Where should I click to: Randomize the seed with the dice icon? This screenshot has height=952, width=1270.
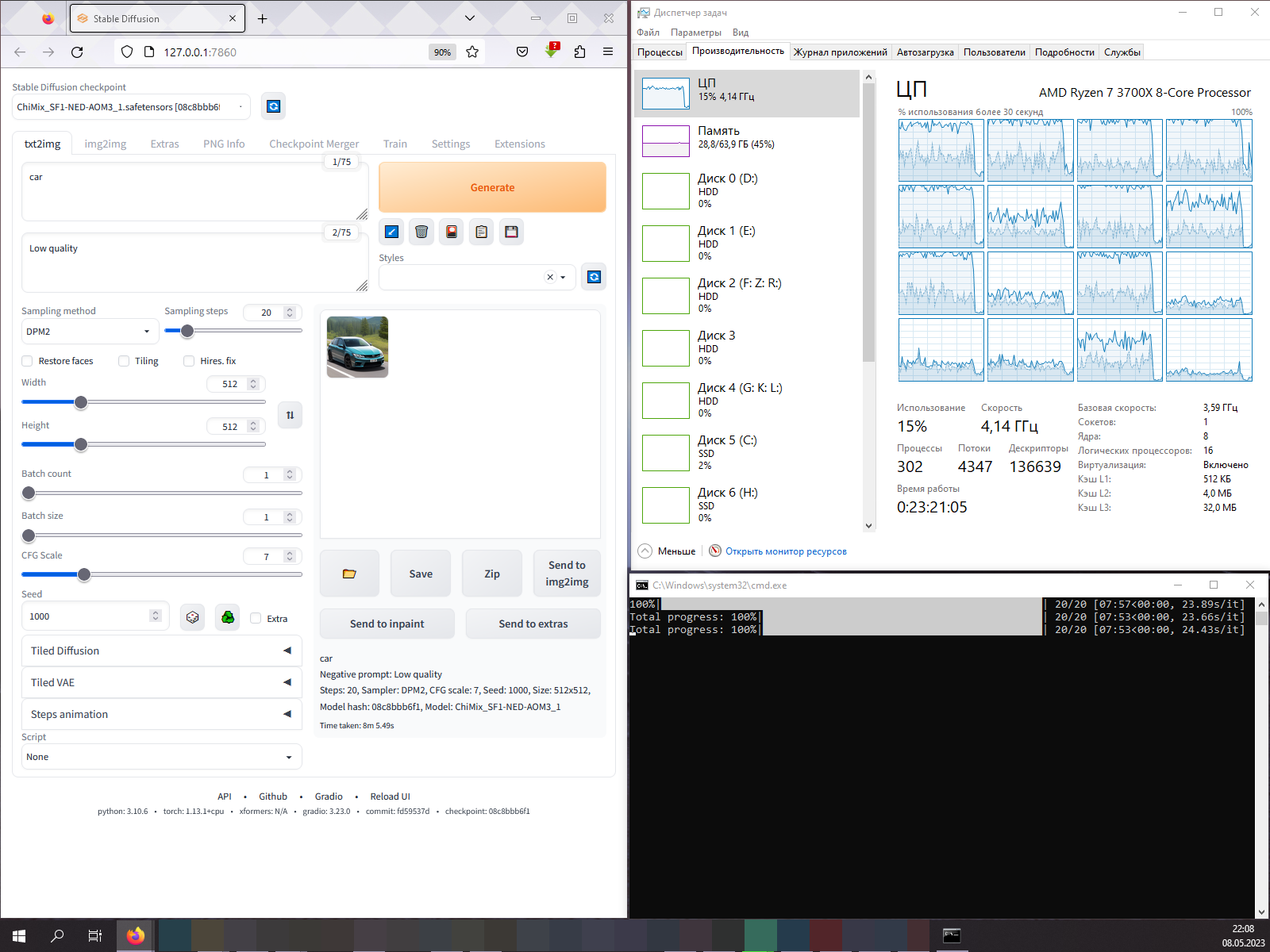(193, 617)
